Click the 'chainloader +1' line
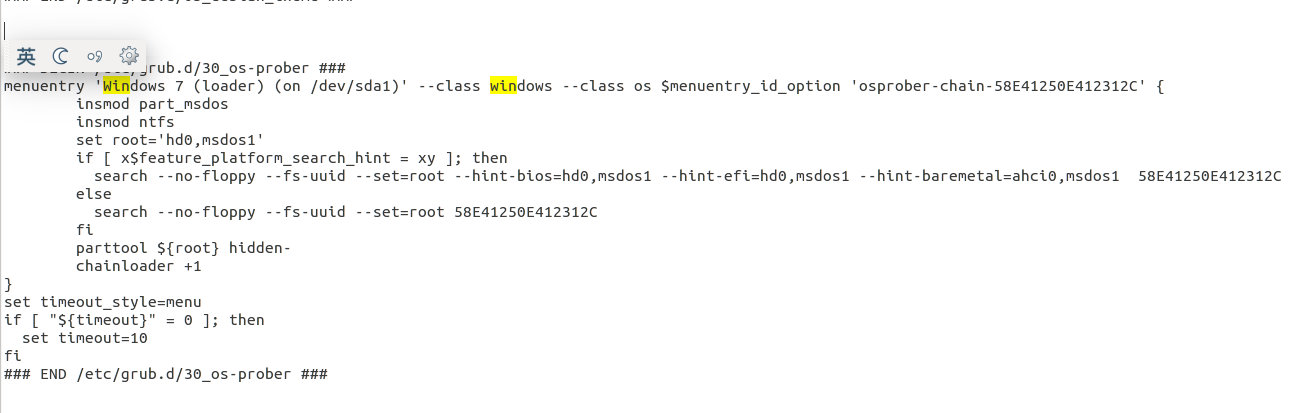Image resolution: width=1304 pixels, height=413 pixels. (x=138, y=266)
